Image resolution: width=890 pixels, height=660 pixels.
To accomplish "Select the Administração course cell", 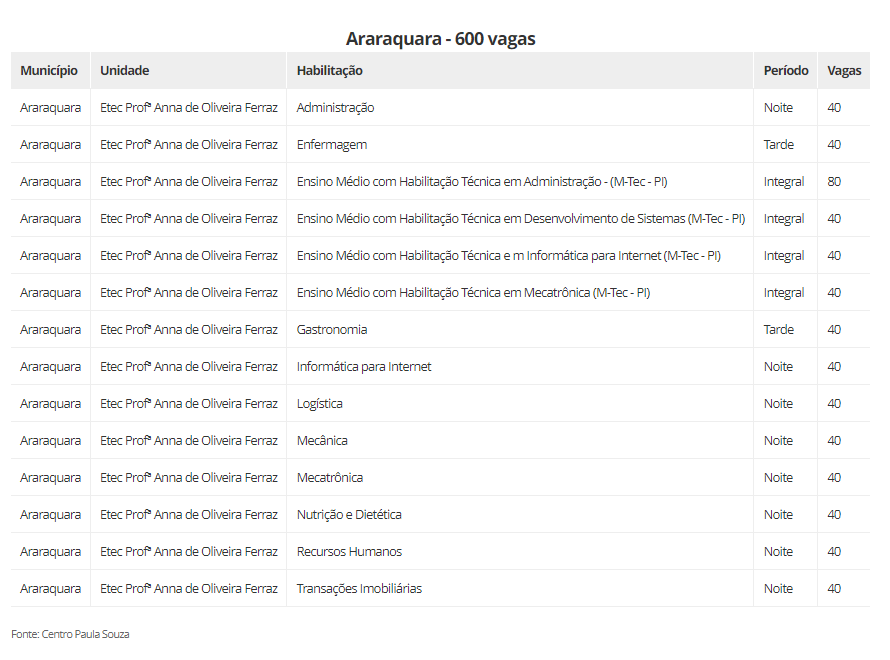I will click(x=336, y=108).
